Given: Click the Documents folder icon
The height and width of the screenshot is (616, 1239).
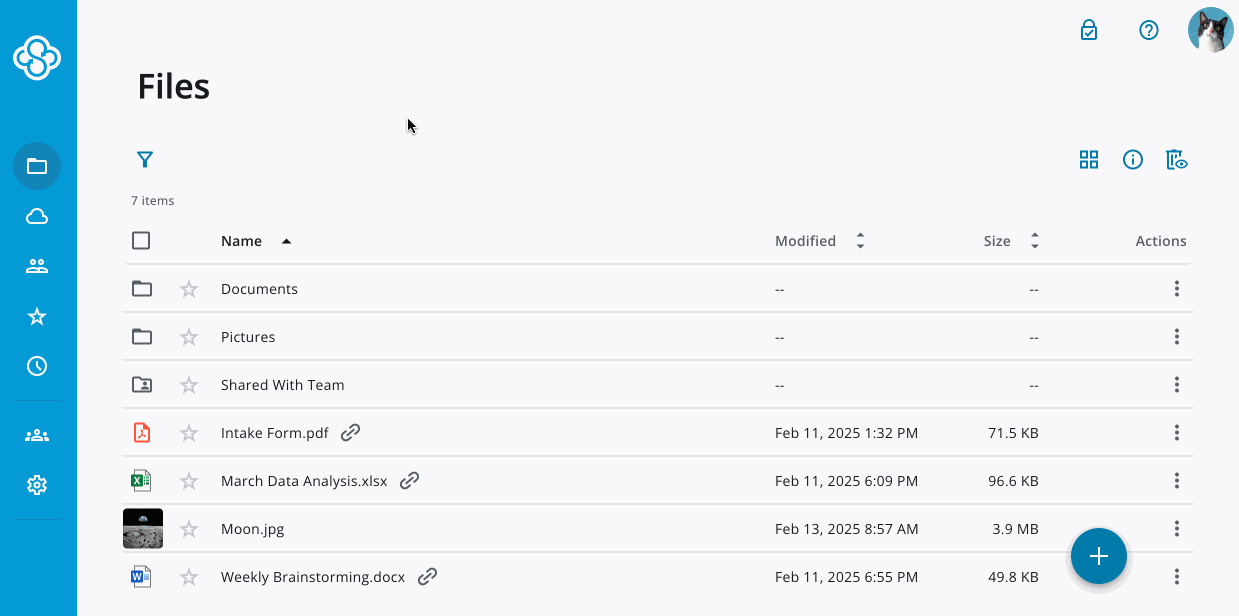Looking at the screenshot, I should (x=142, y=289).
